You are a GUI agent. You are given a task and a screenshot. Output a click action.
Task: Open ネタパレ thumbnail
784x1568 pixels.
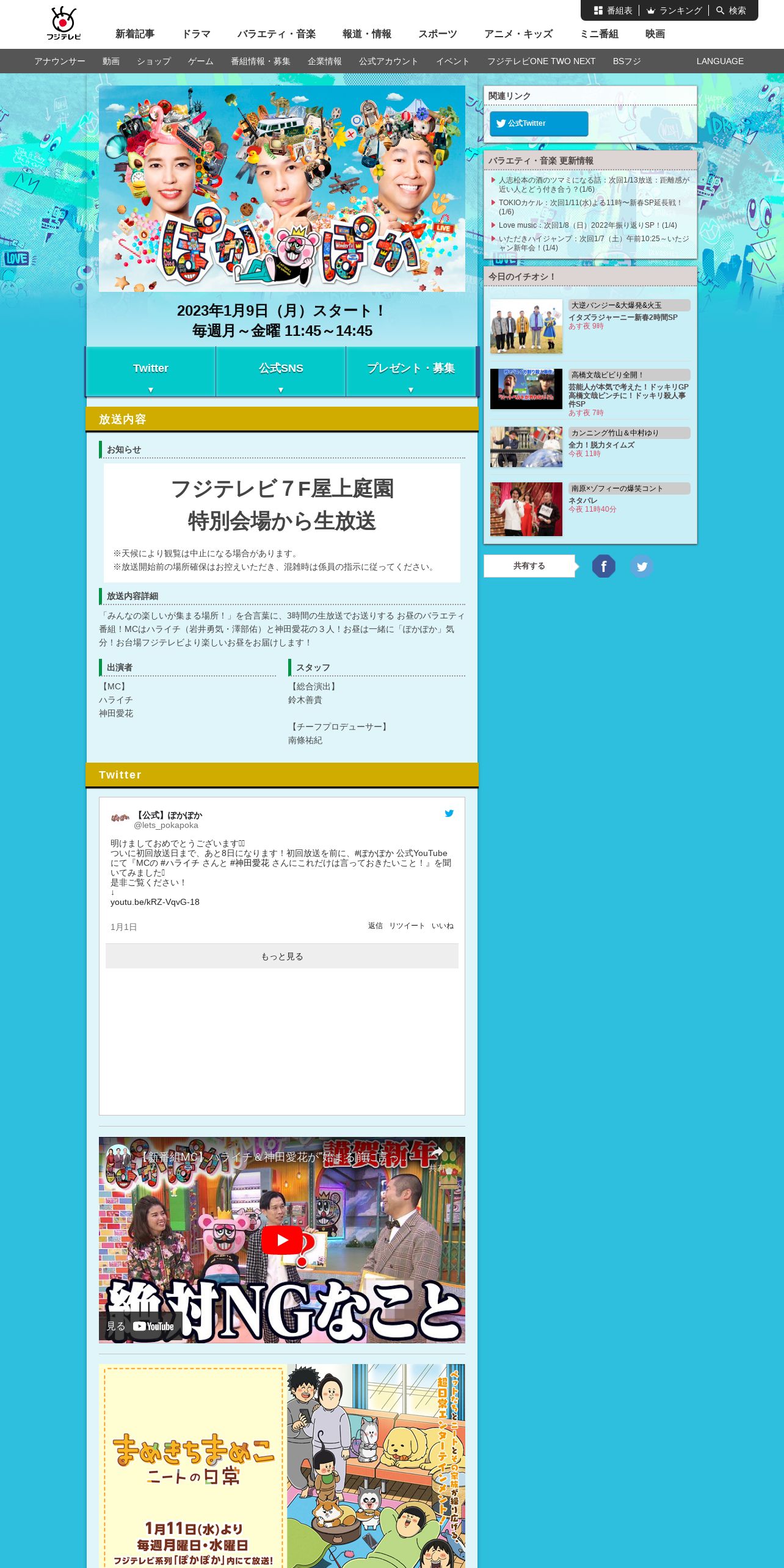526,509
